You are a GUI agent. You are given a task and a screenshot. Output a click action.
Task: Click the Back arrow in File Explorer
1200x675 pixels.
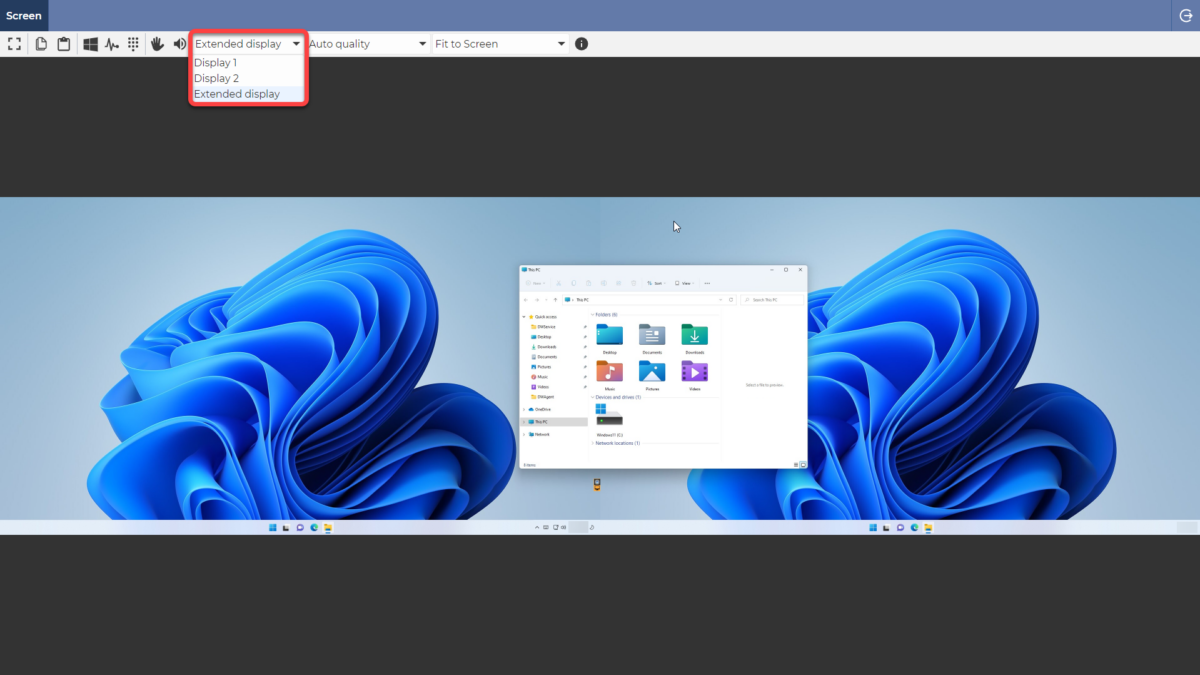pos(526,300)
